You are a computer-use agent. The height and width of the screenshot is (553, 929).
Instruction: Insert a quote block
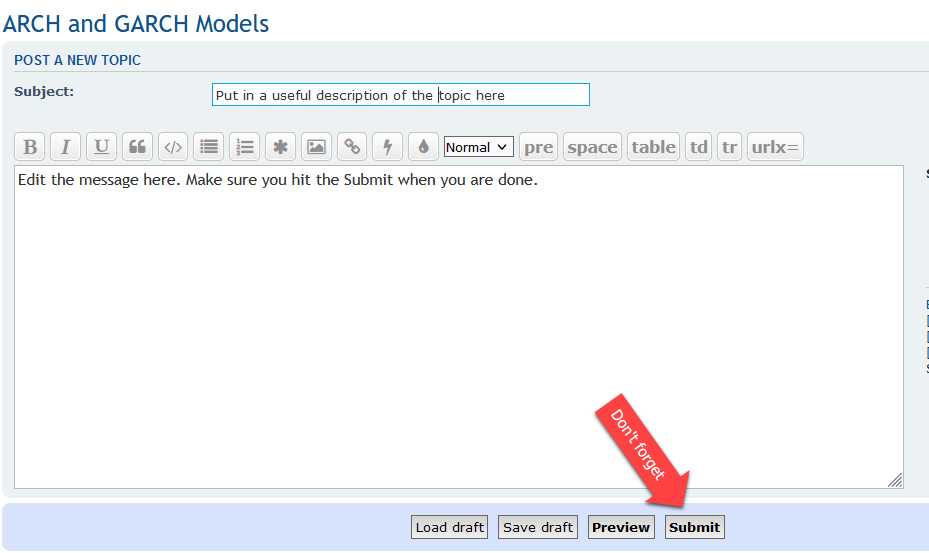coord(137,147)
